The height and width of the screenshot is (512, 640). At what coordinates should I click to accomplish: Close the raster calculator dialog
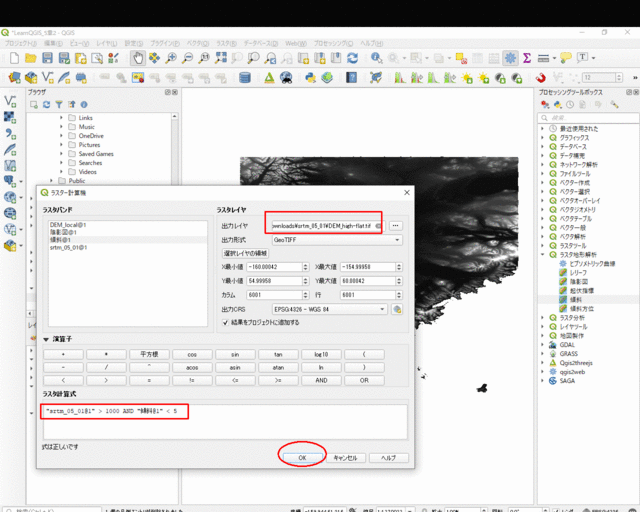coord(407,192)
